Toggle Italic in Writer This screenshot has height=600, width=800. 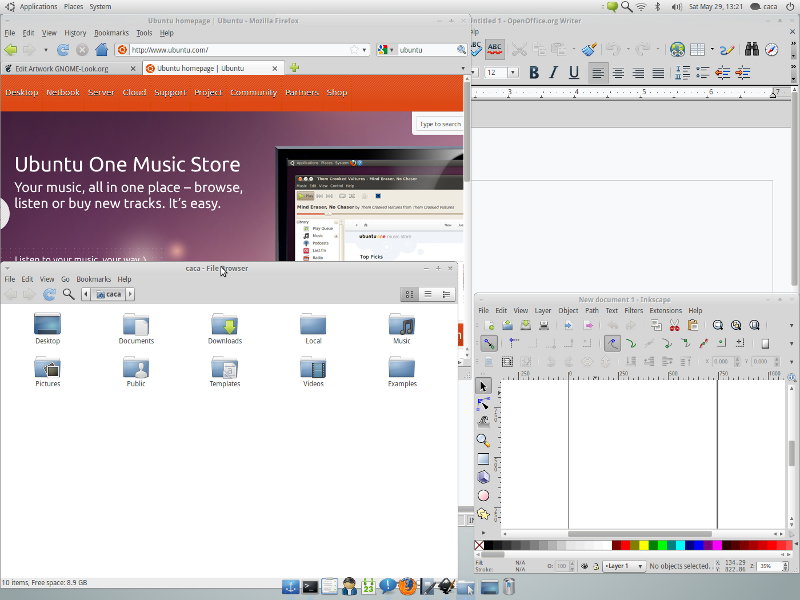point(554,73)
